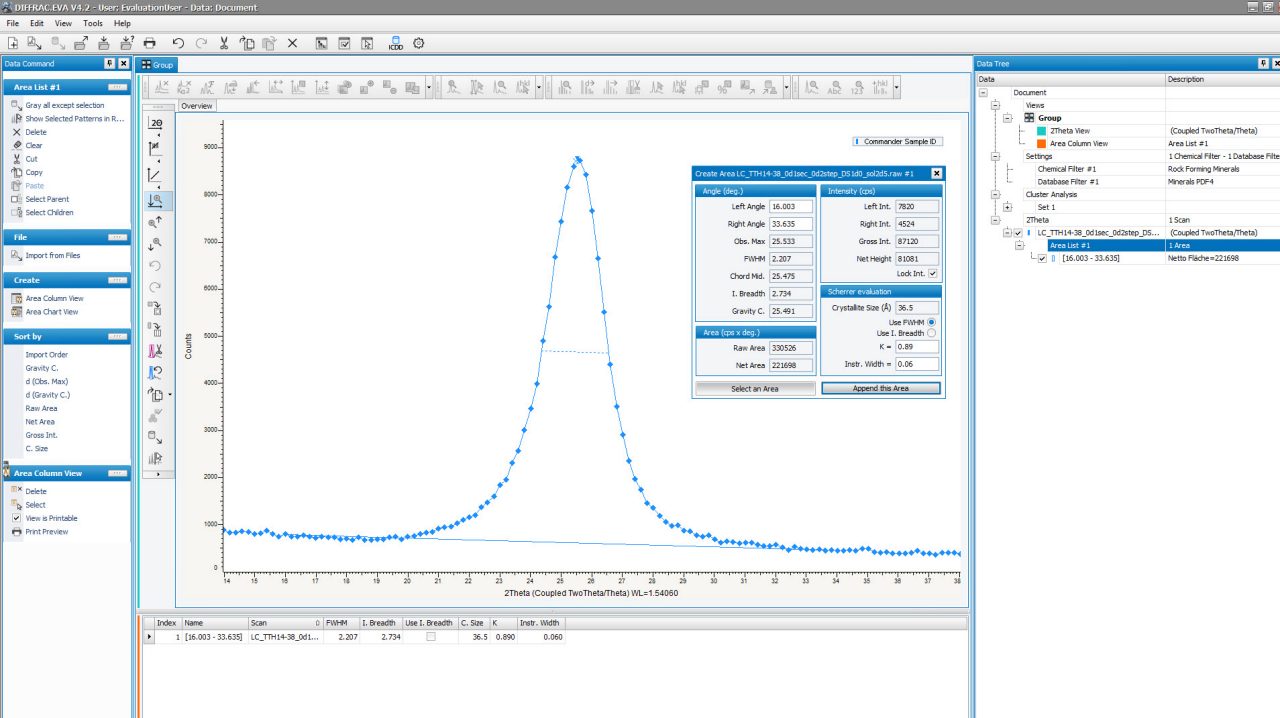Collapse the Sort by section
1280x718 pixels.
(117, 337)
